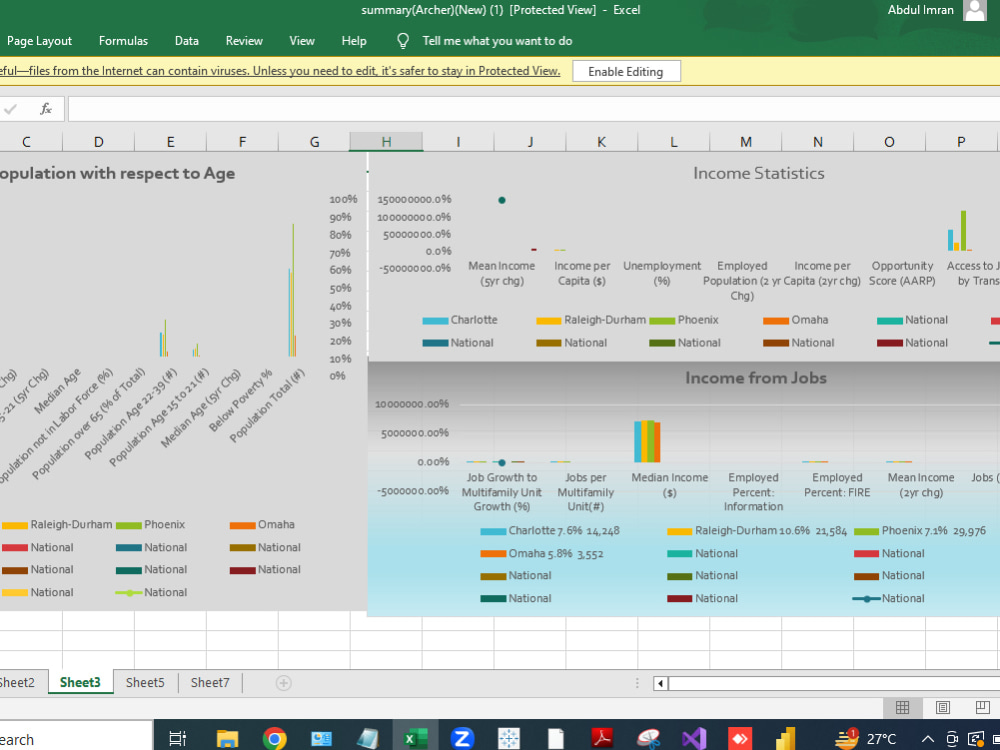
Task: Click the Tell me lightbulb icon
Action: click(403, 41)
